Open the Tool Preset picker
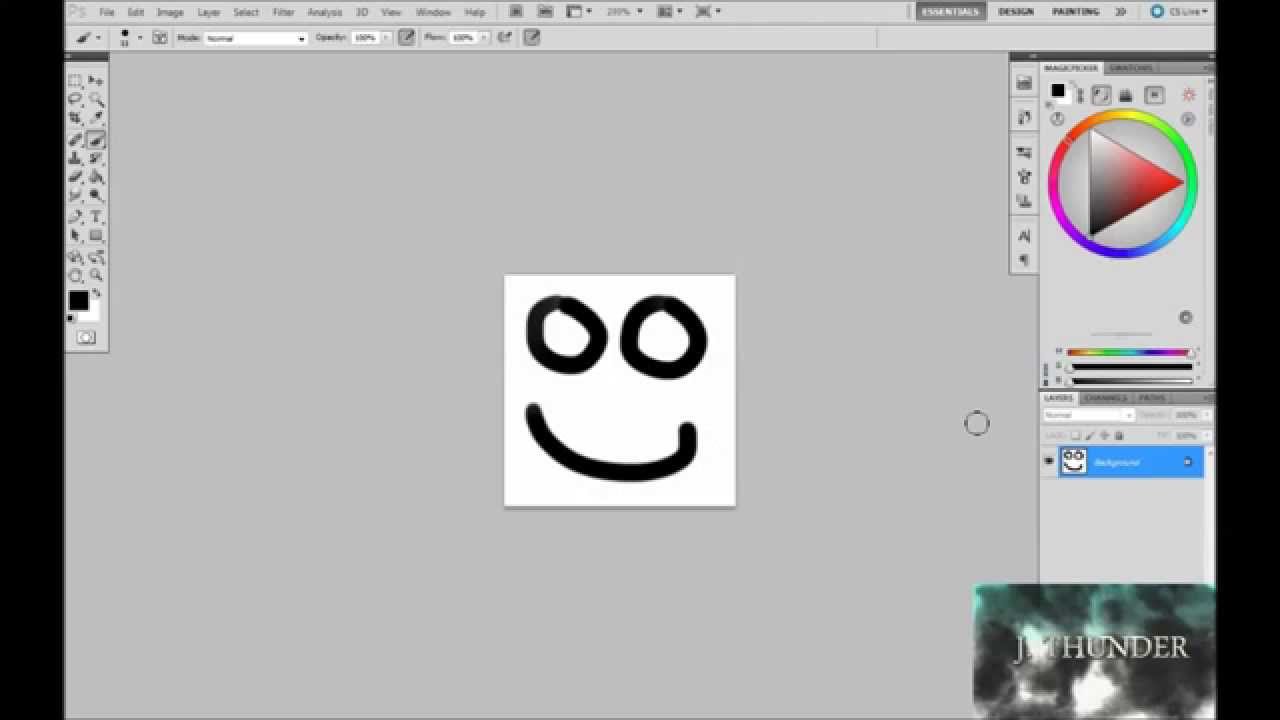This screenshot has width=1280, height=720. pos(88,37)
